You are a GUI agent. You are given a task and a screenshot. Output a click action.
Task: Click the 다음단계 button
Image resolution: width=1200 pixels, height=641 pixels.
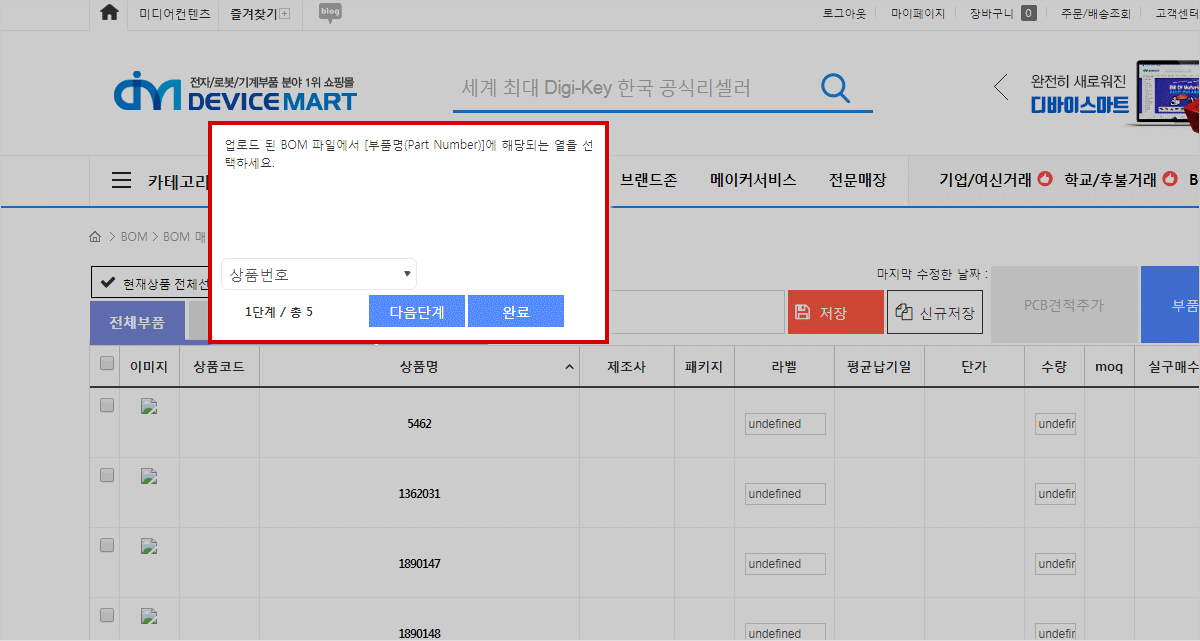tap(416, 312)
